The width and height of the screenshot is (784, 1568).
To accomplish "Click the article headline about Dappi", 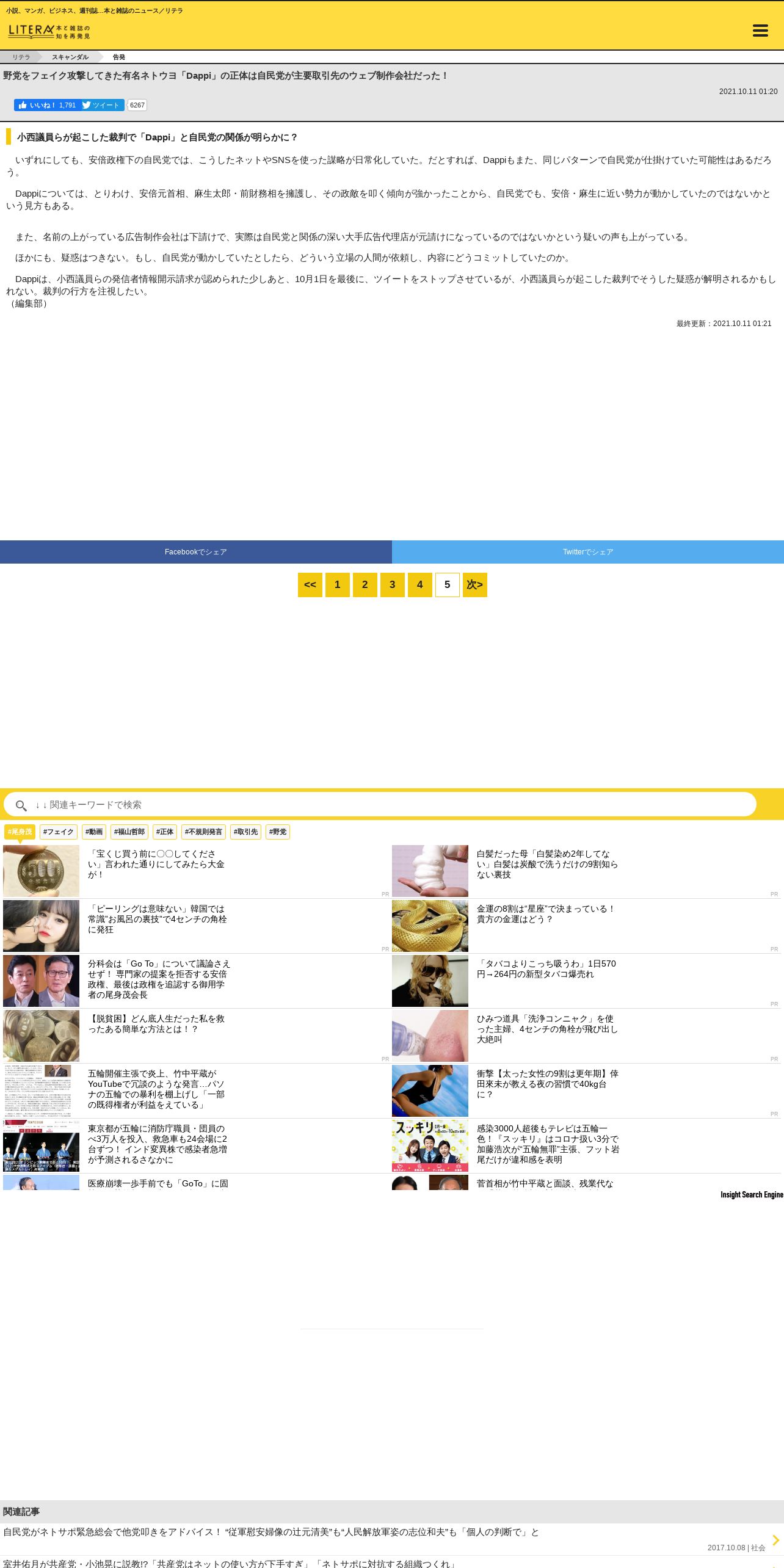I will 226,76.
